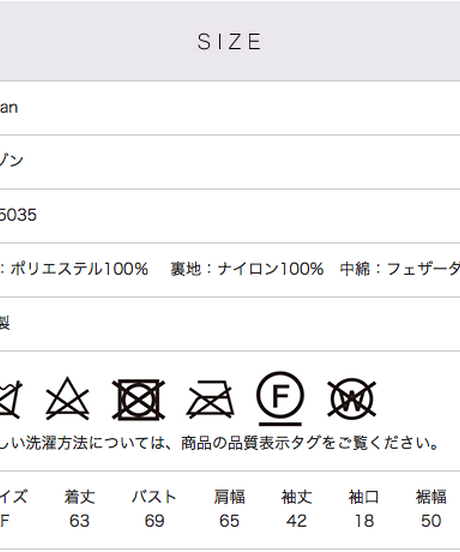Click the 肩幅 column header
This screenshot has height=552, width=460.
tap(229, 497)
